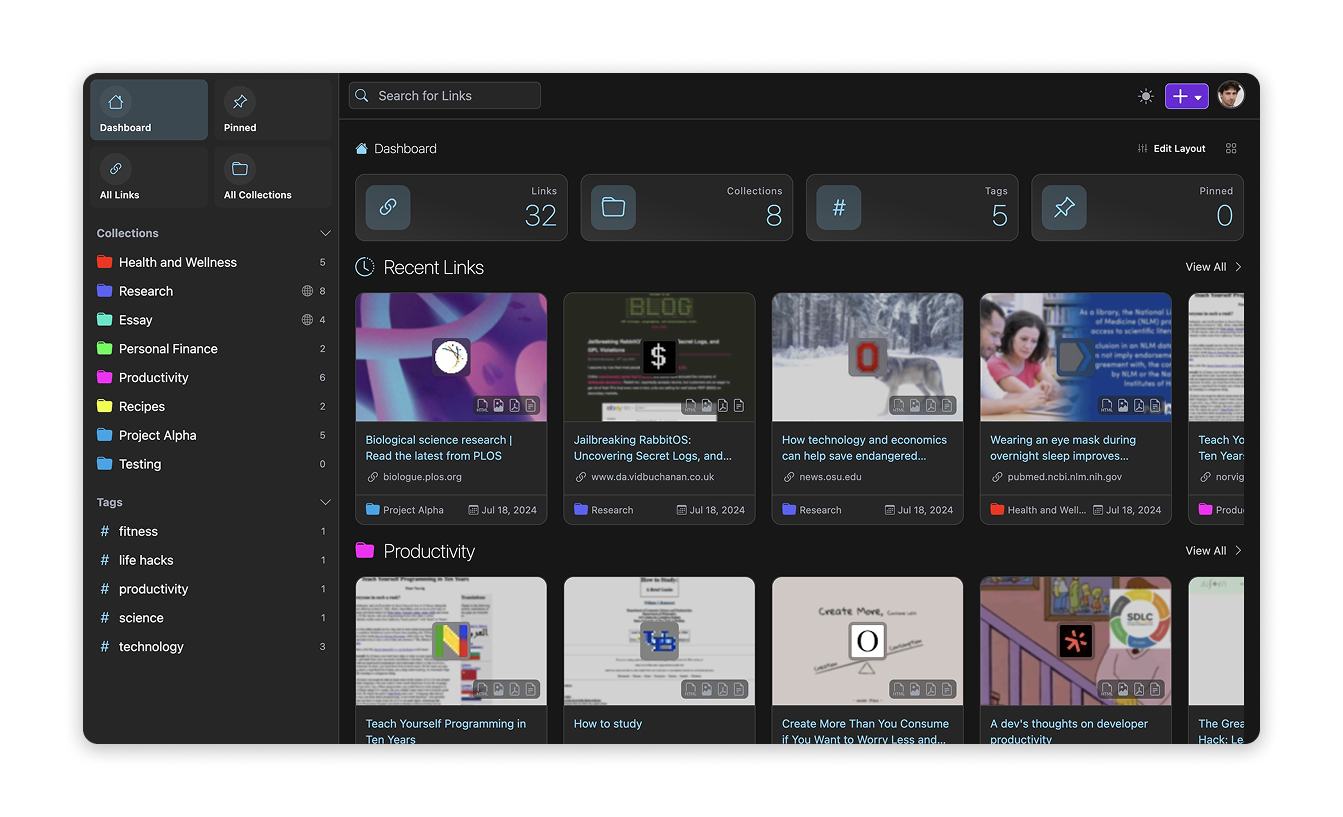Click the 'O' favicon on Create More card
The image size is (1343, 817).
(867, 641)
